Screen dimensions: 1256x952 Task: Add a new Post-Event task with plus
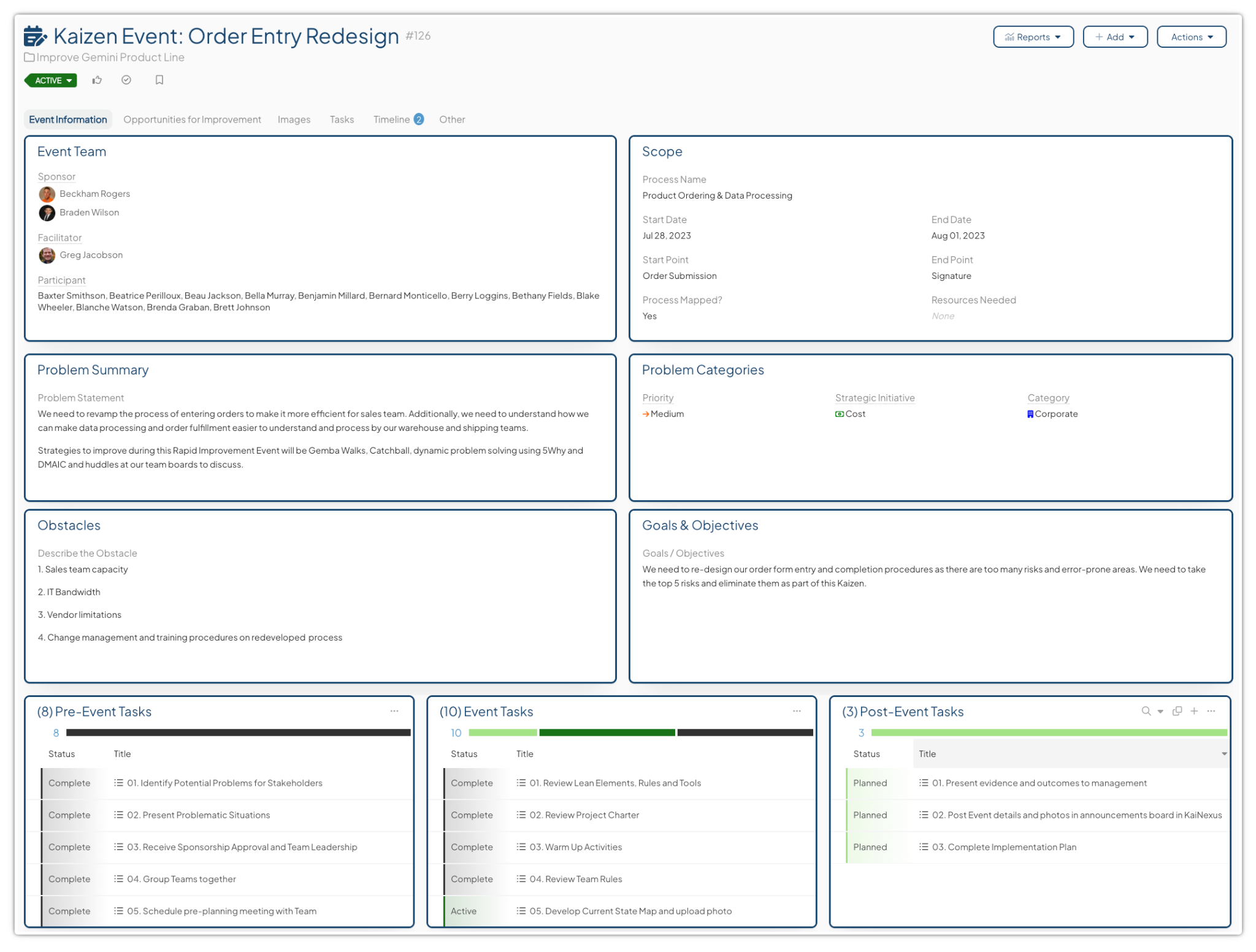[1194, 711]
